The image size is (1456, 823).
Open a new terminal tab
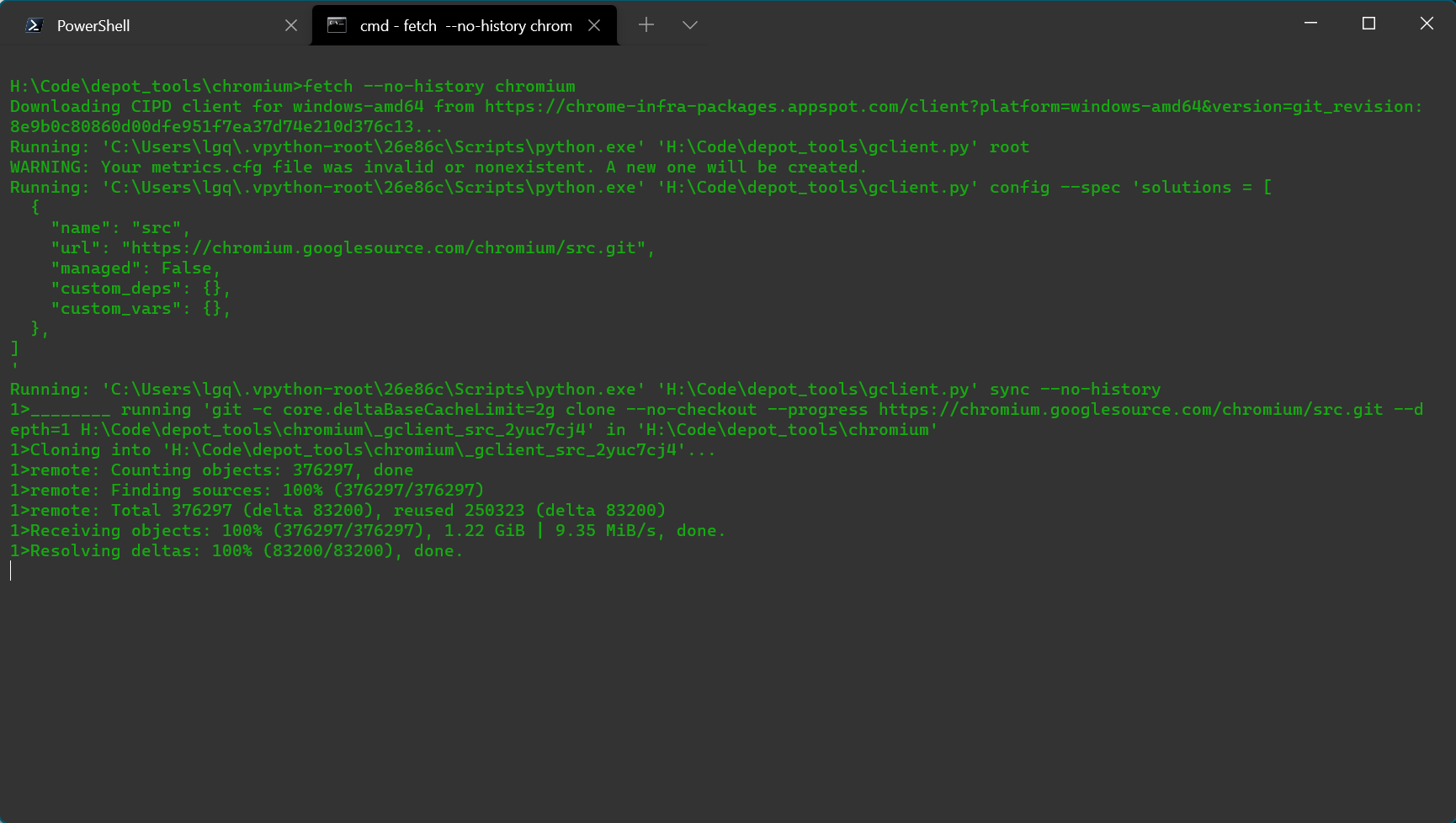(x=646, y=25)
